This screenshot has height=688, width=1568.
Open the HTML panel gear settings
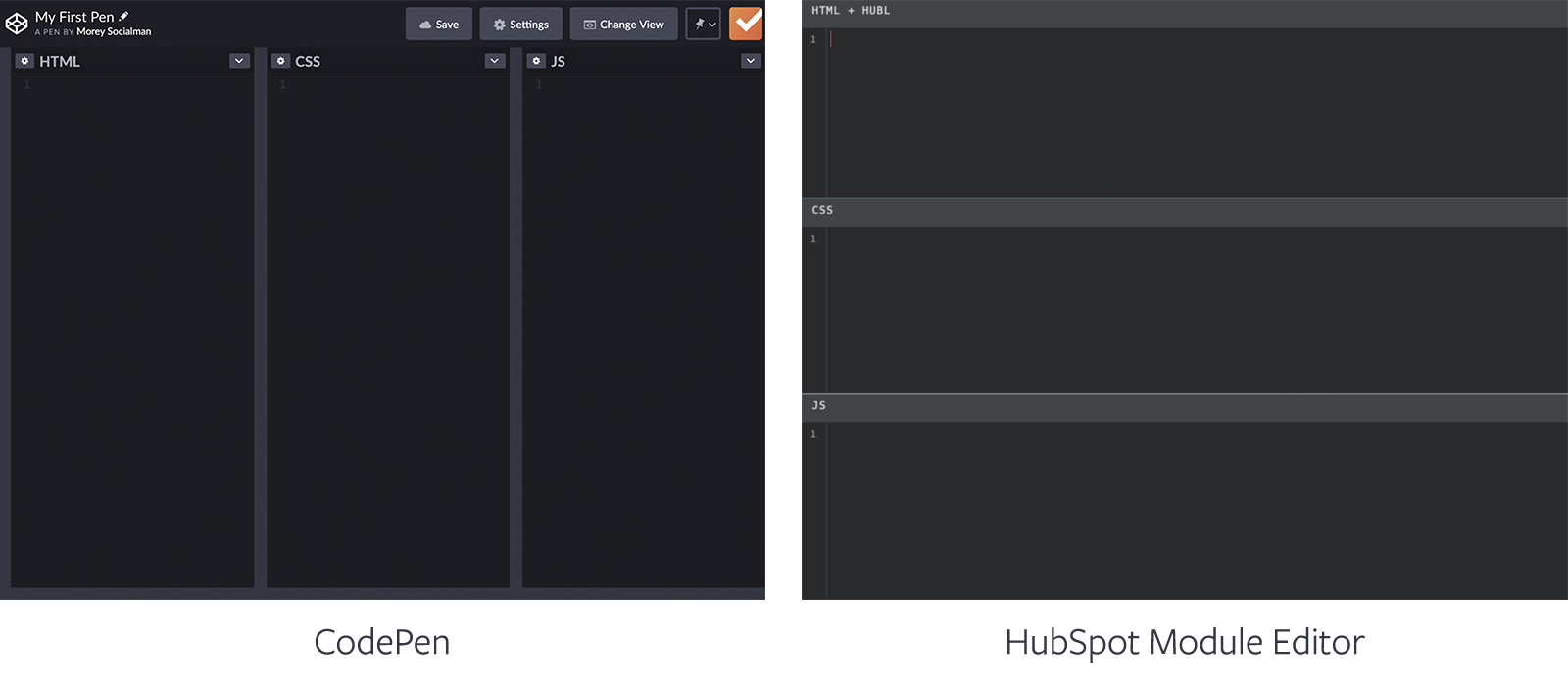pos(25,61)
